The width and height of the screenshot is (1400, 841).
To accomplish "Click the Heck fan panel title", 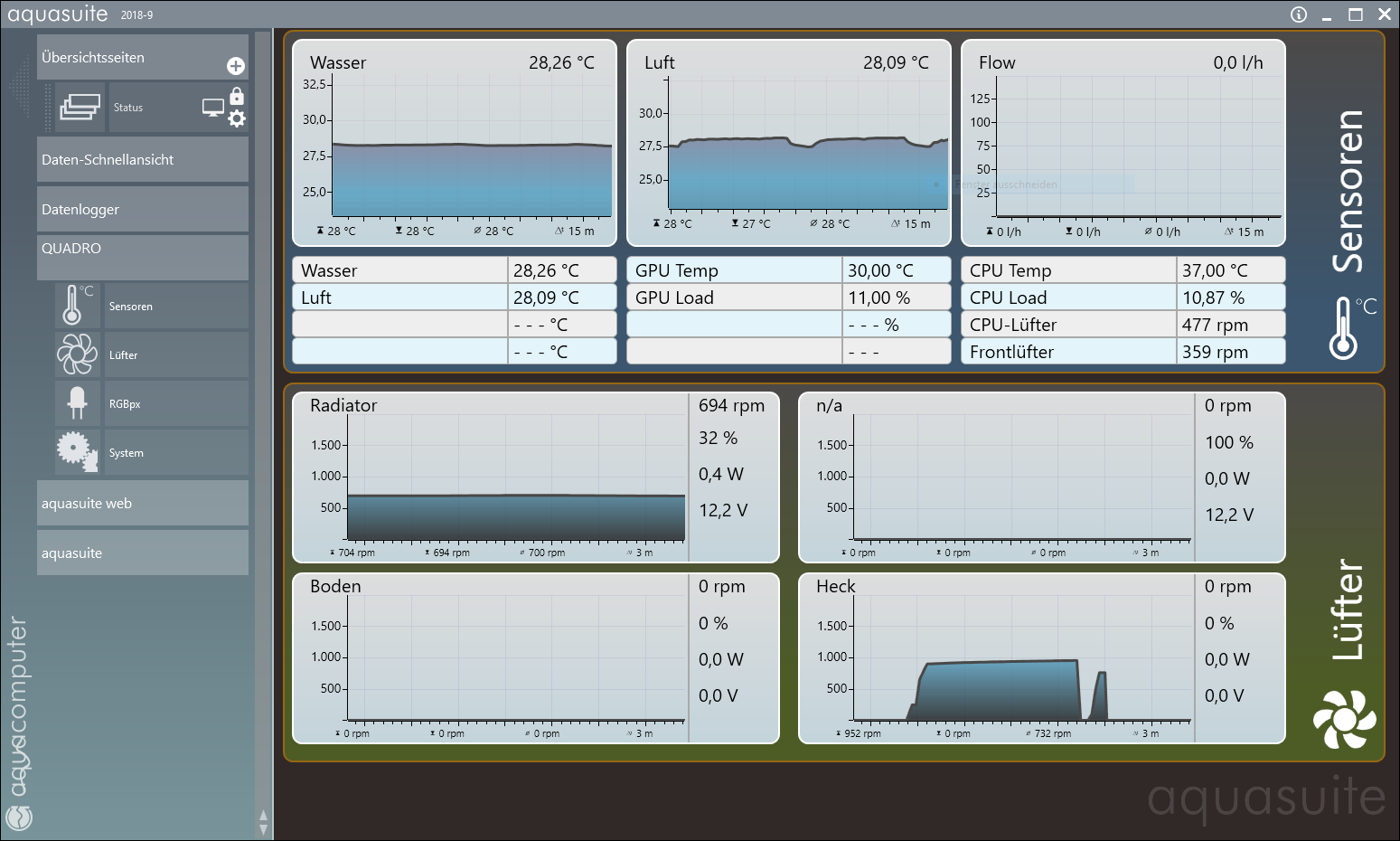I will [835, 586].
